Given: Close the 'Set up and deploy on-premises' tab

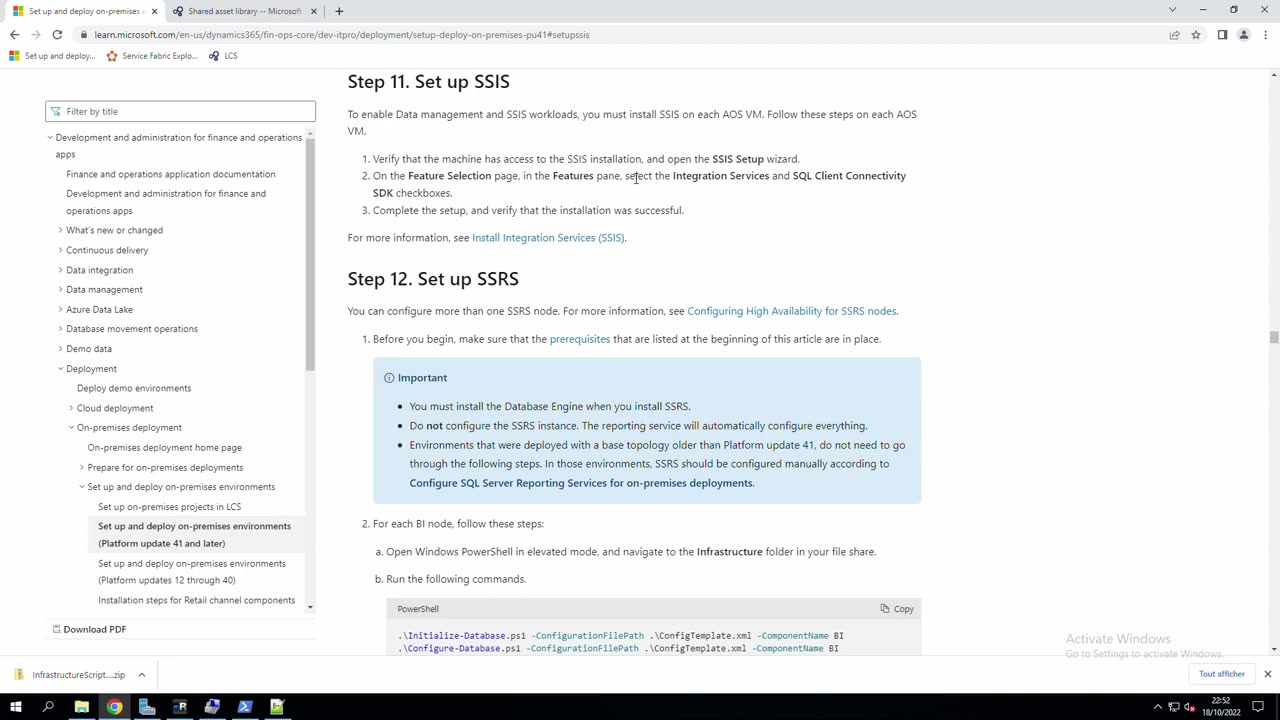Looking at the screenshot, I should click(x=154, y=11).
